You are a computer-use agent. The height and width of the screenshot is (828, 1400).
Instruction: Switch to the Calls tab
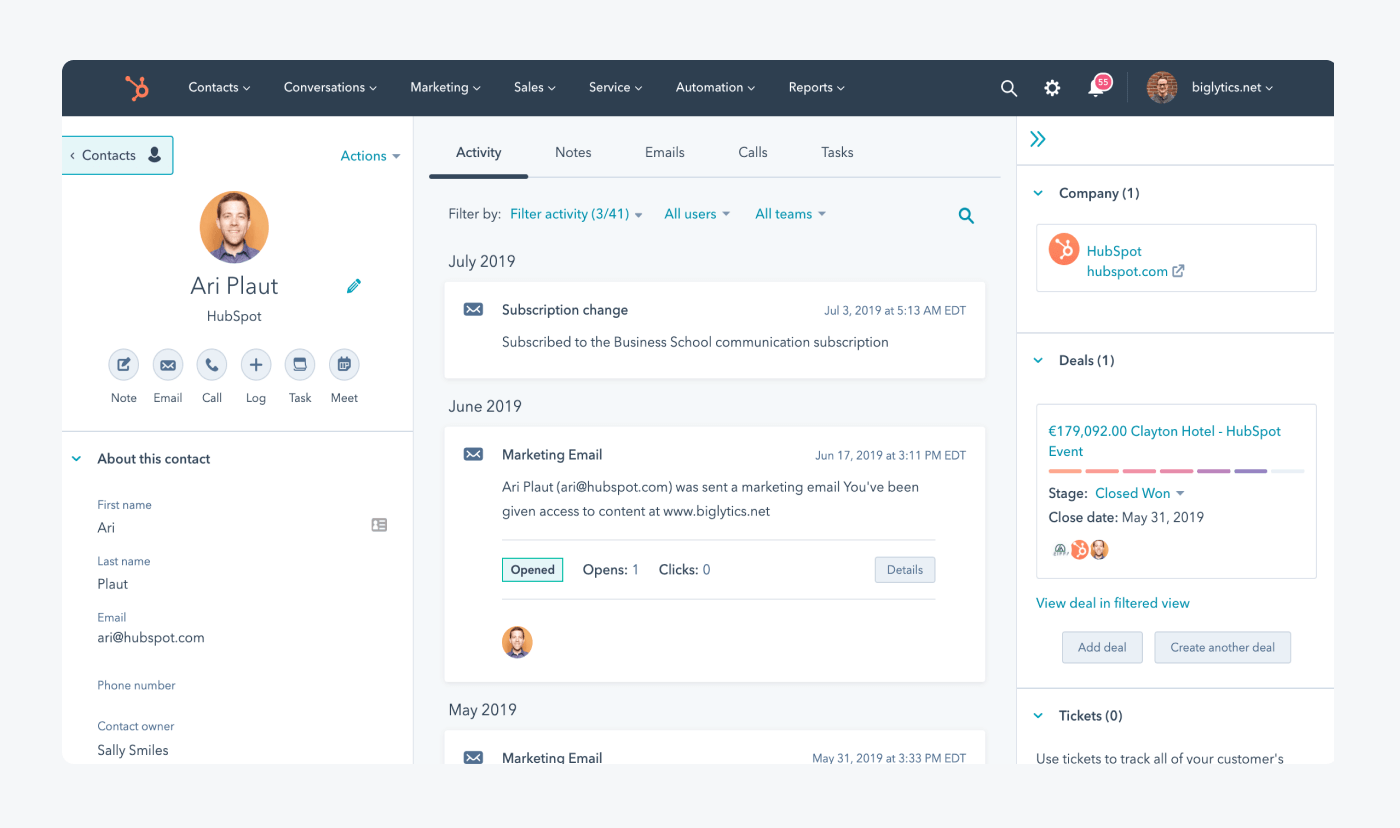click(753, 153)
